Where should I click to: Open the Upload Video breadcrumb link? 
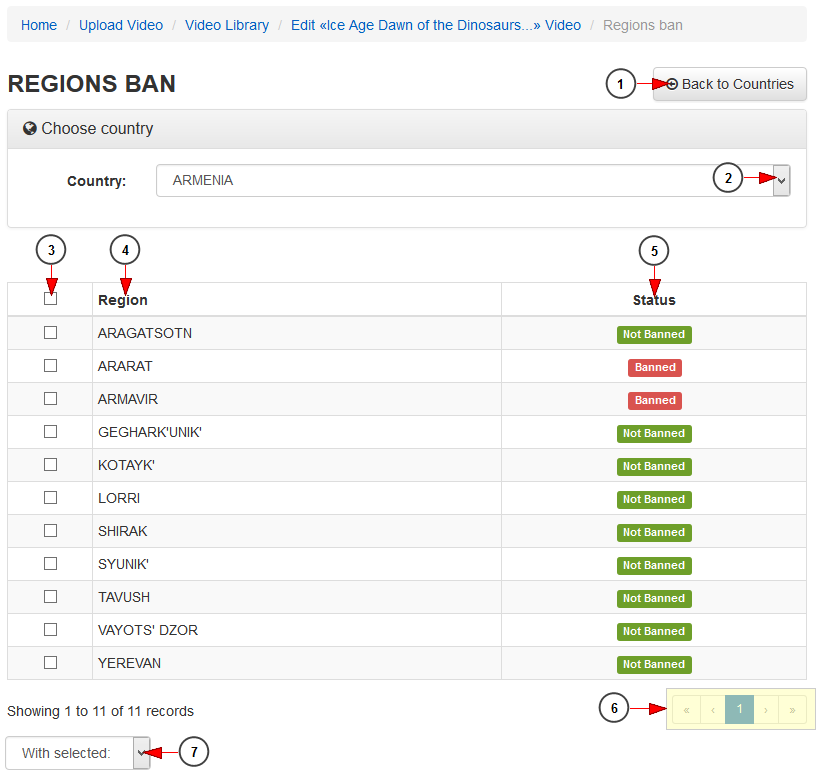[121, 25]
